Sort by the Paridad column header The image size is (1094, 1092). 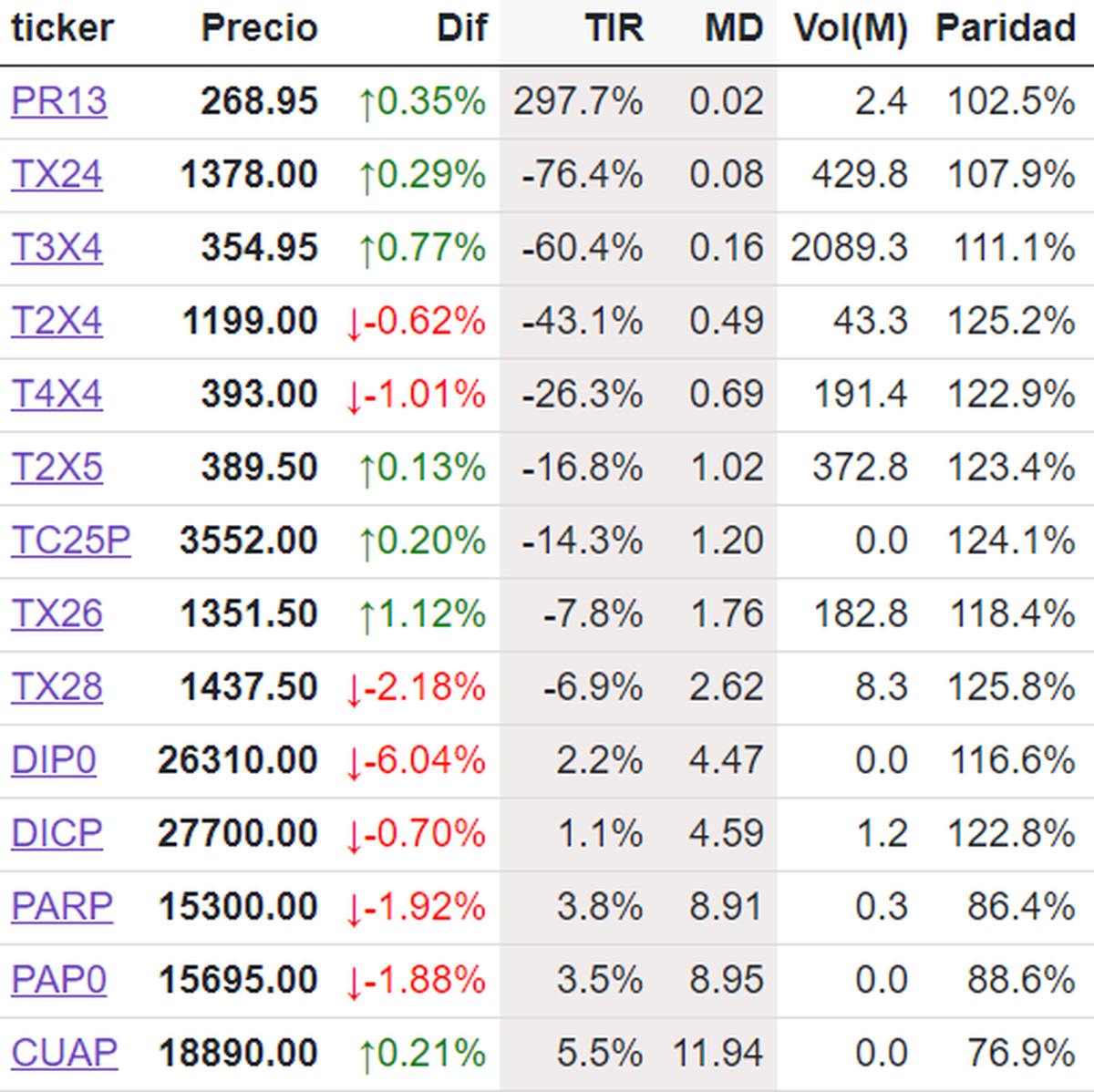click(x=1006, y=28)
